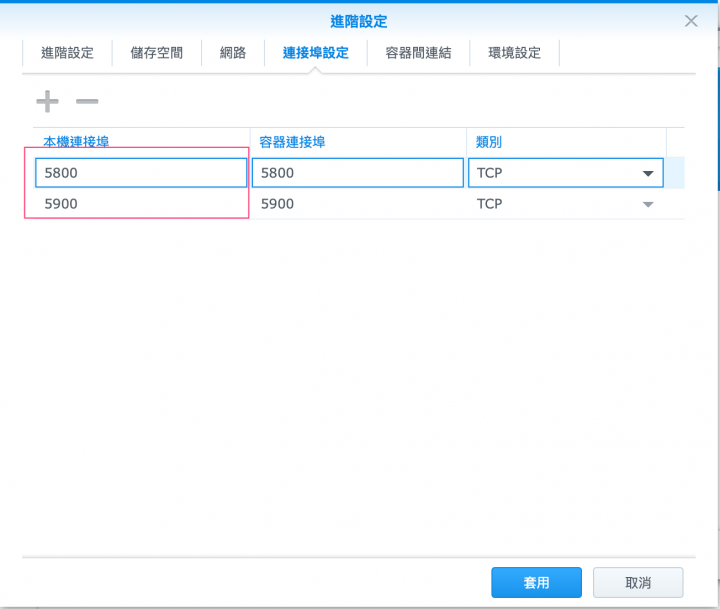The width and height of the screenshot is (720, 609).
Task: Add a new port mapping row
Action: pyautogui.click(x=47, y=102)
